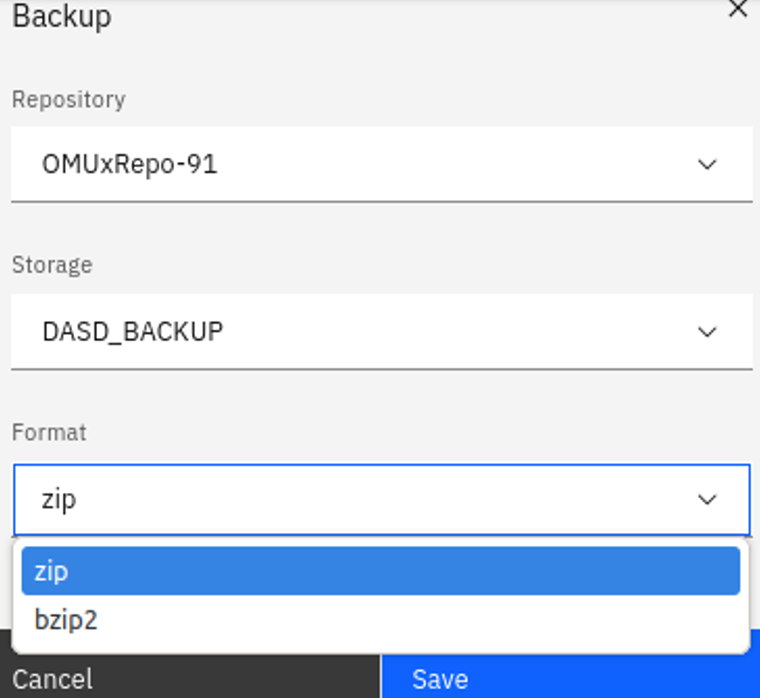Select the zip option in the list
The width and height of the screenshot is (760, 698).
(51, 571)
